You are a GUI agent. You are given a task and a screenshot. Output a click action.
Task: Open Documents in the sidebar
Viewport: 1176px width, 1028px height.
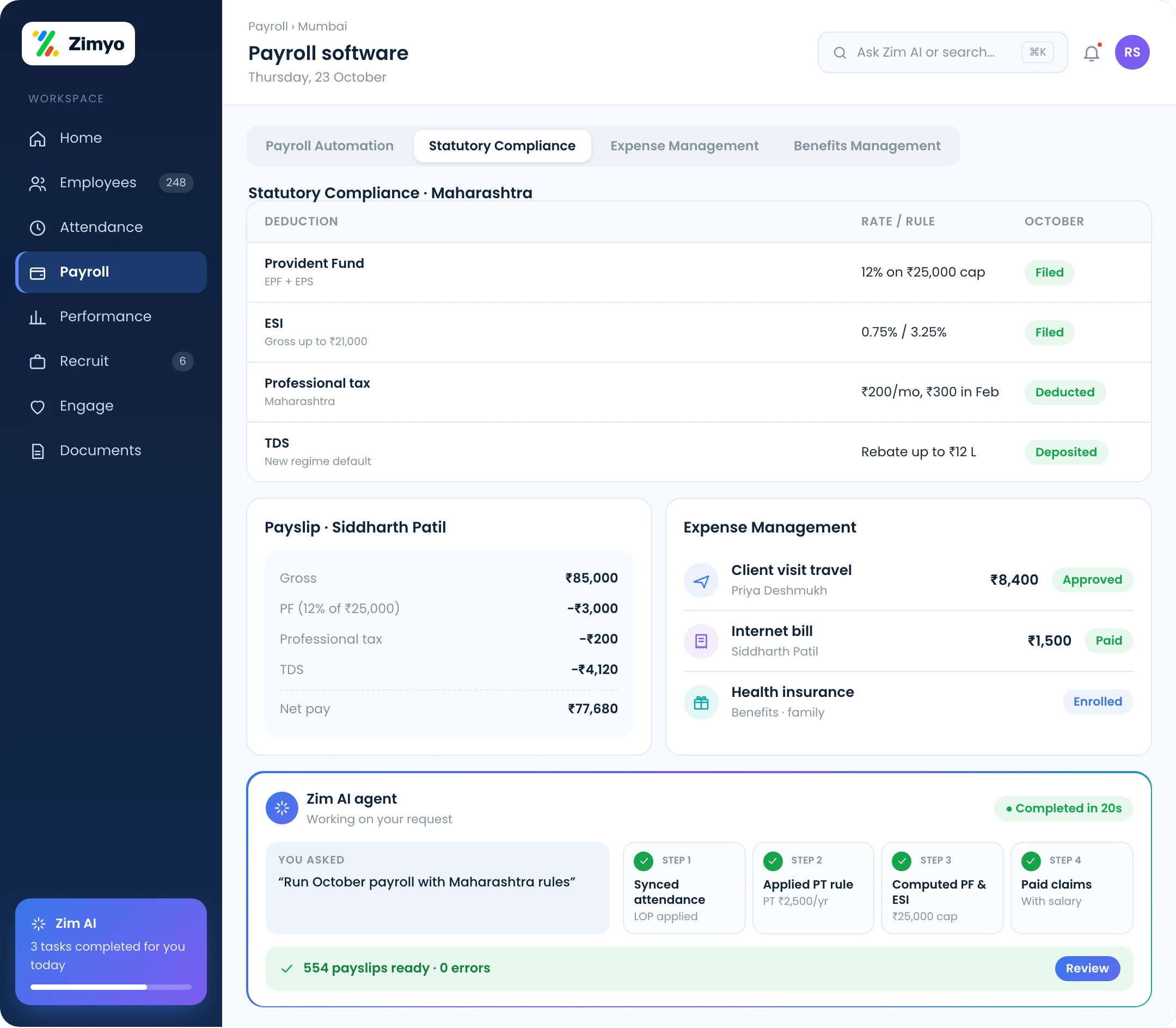pos(111,451)
